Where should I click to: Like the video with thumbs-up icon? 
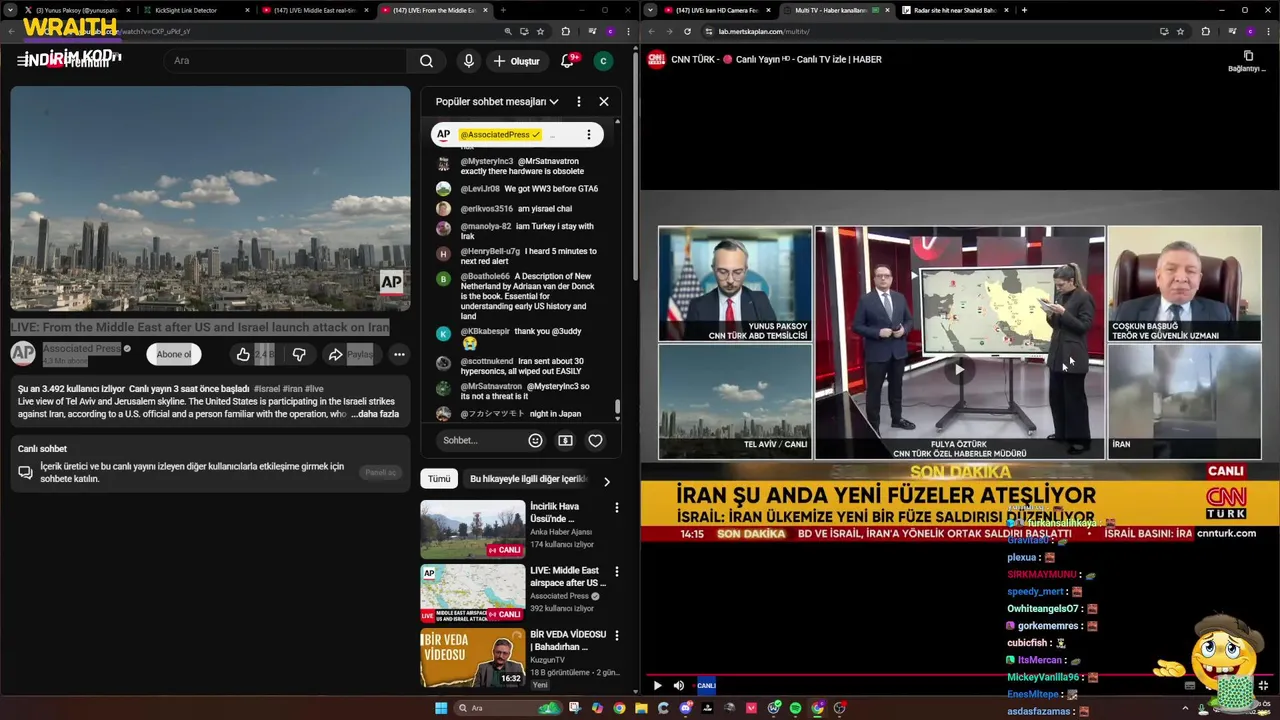tap(243, 354)
